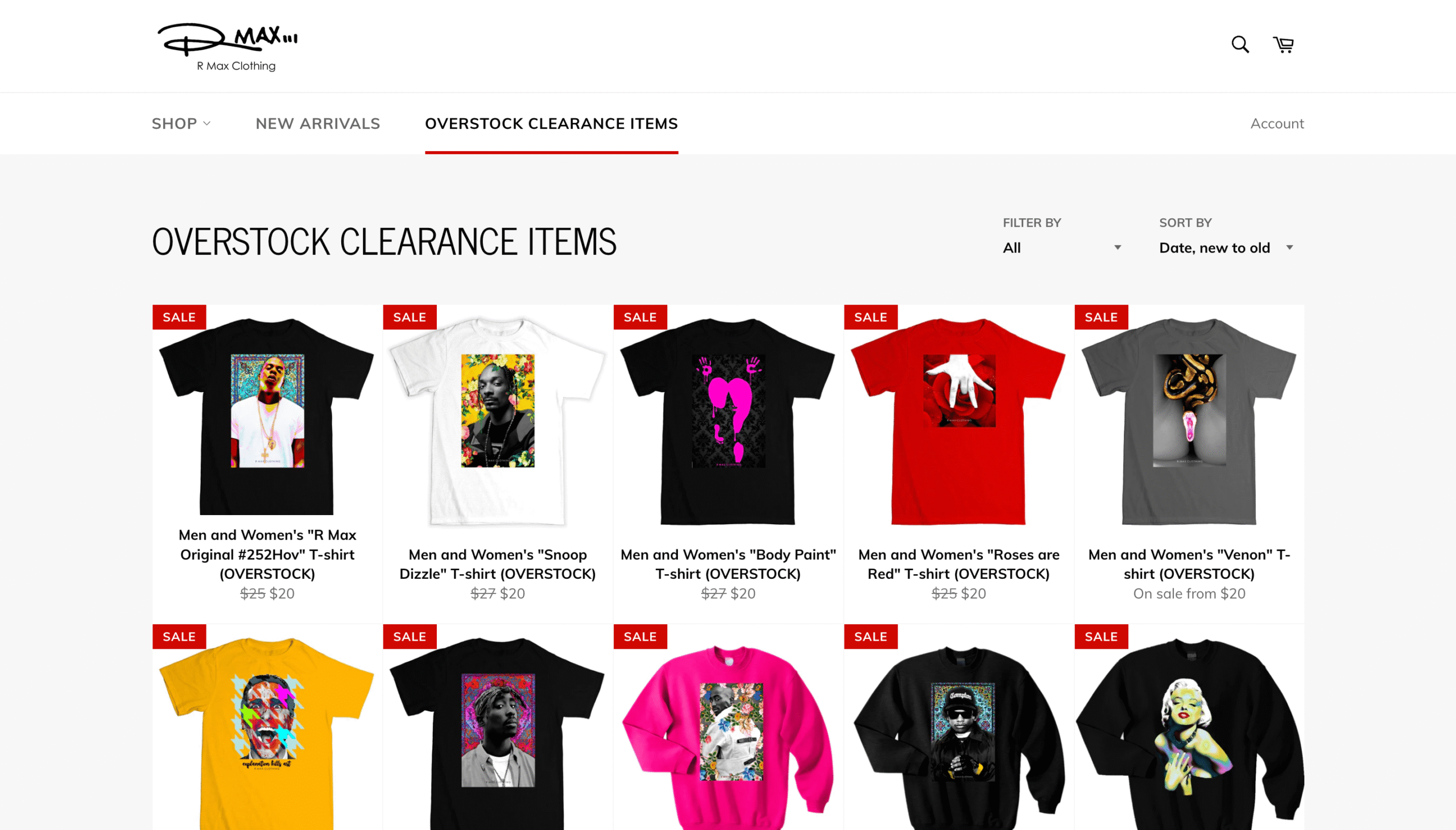Click SALE badge on yellow T-shirt
Image resolution: width=1456 pixels, height=830 pixels.
tap(179, 636)
